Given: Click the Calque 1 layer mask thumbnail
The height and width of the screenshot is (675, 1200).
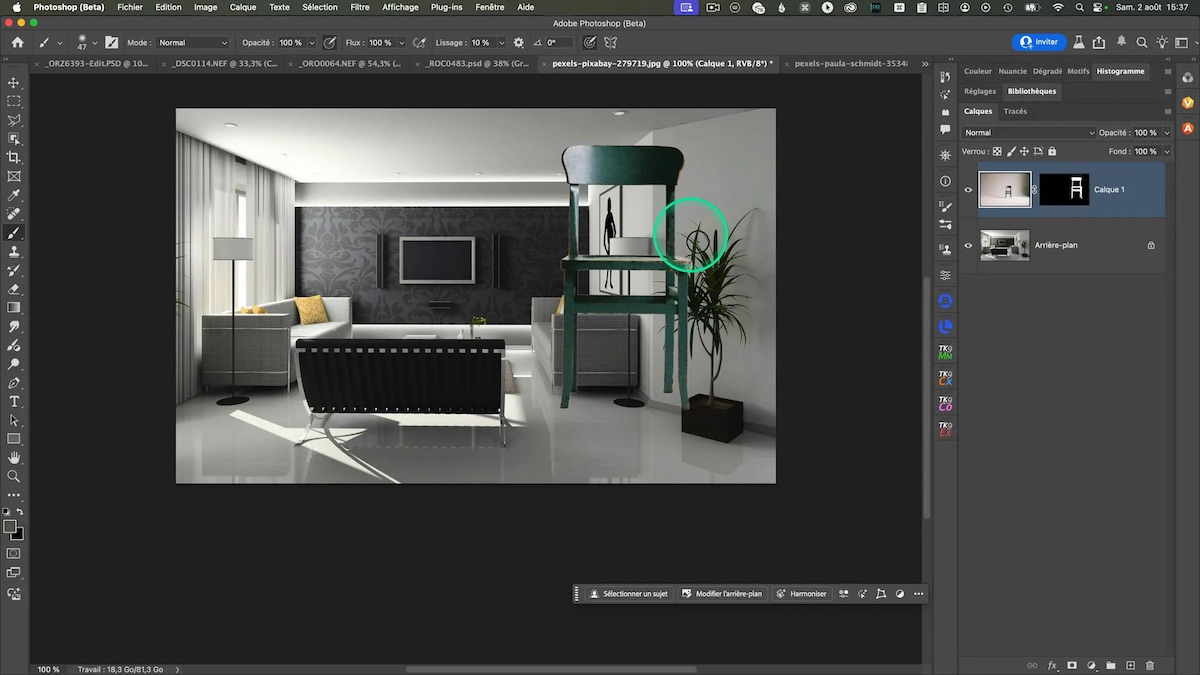Looking at the screenshot, I should tap(1064, 189).
